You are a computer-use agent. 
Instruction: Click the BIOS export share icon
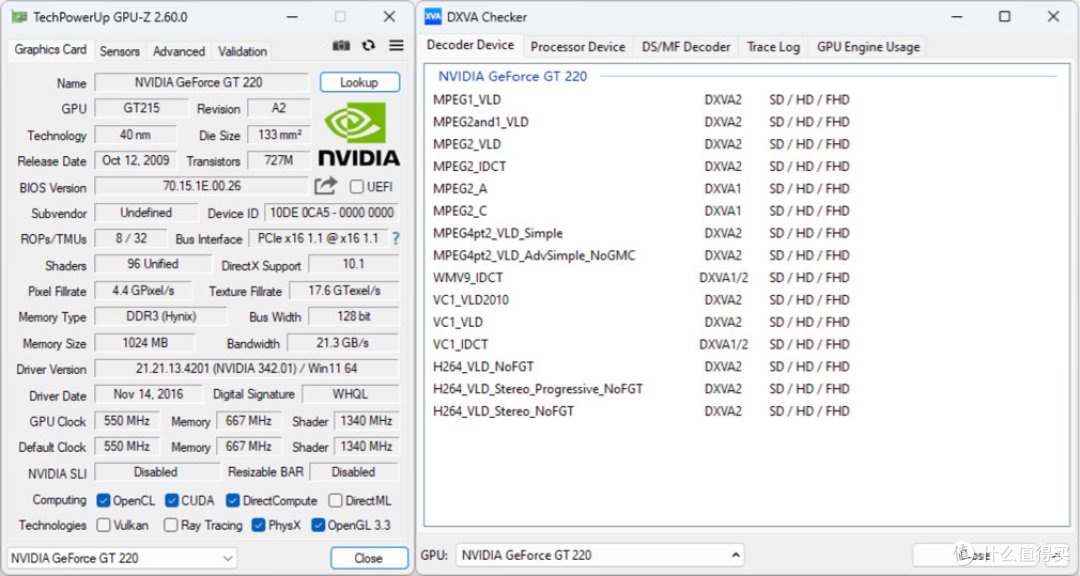coord(326,186)
